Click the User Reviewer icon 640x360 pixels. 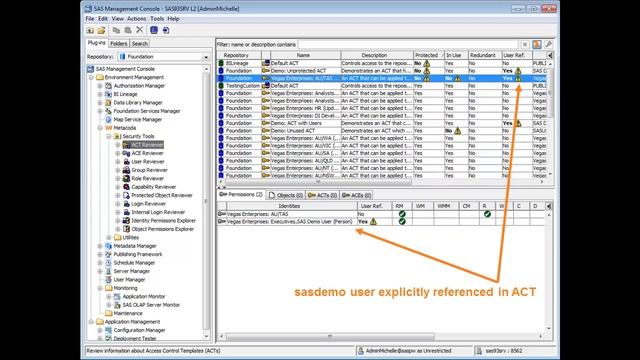point(127,162)
